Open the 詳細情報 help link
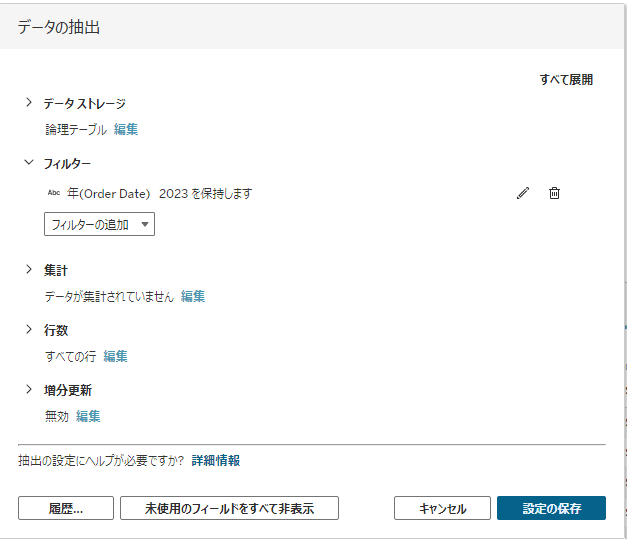Screen dimensions: 627x539 click(x=216, y=461)
